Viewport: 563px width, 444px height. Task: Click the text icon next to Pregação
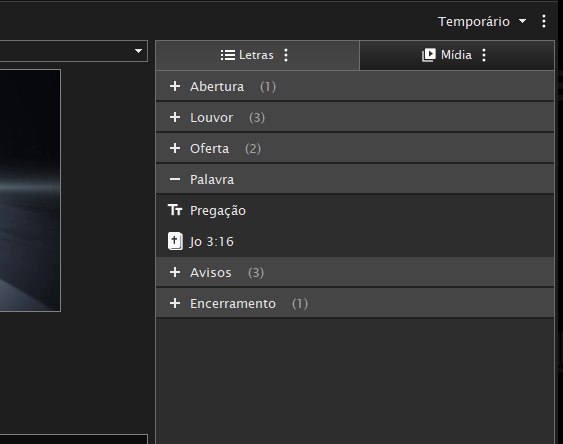pos(175,210)
